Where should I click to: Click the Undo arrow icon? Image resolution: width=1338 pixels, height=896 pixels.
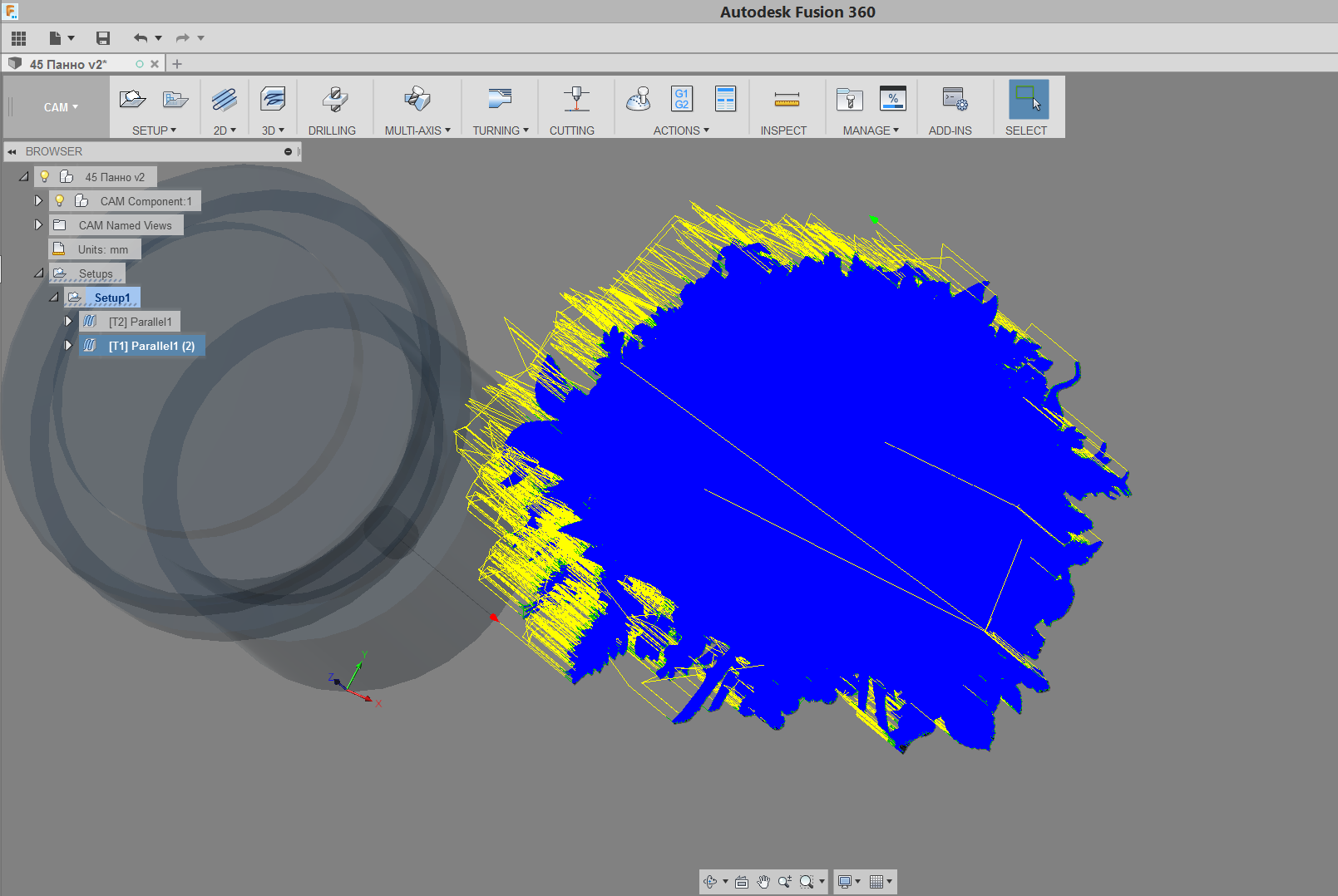(x=140, y=38)
